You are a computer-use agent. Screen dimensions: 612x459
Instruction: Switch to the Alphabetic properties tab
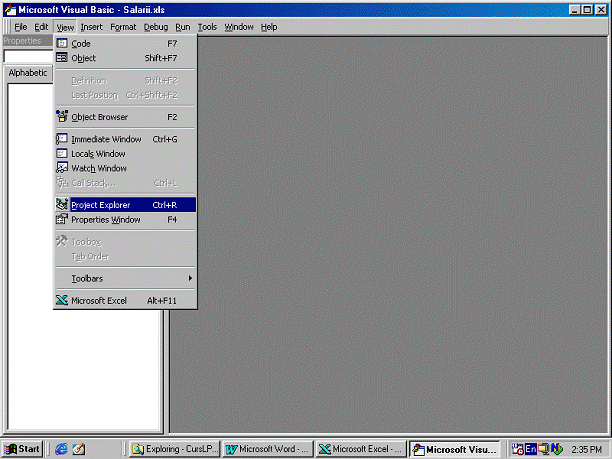coord(28,73)
